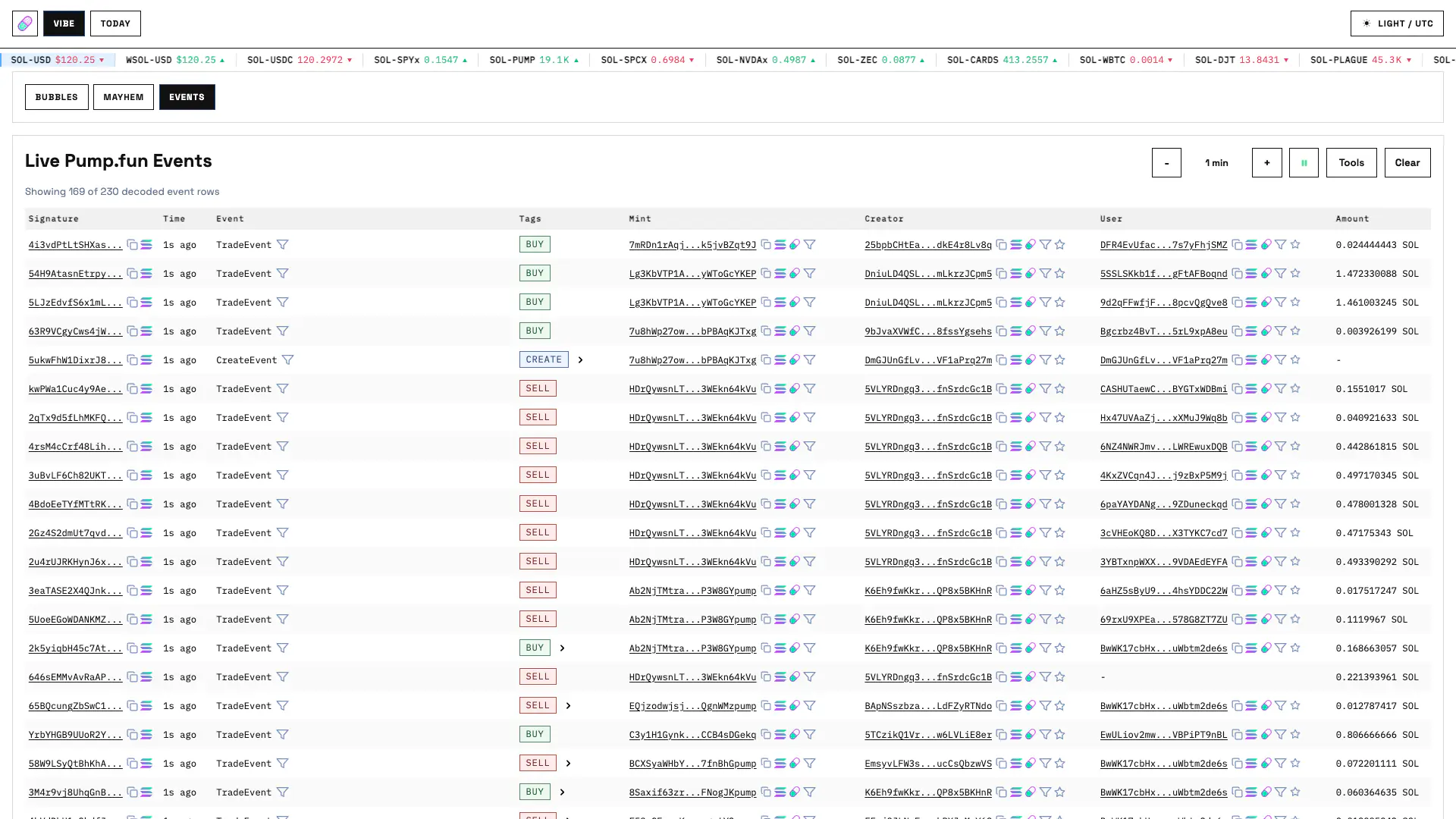Copy creator address 25bpbCHtEa...dkE4r8Lv8q

pos(1002,245)
